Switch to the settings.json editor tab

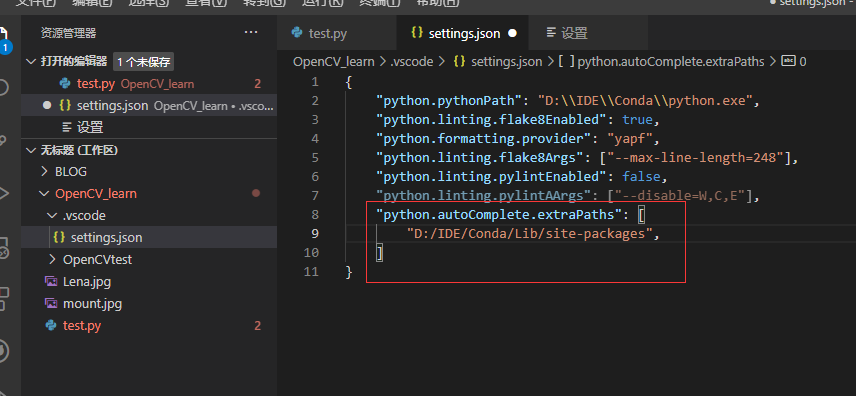click(462, 33)
